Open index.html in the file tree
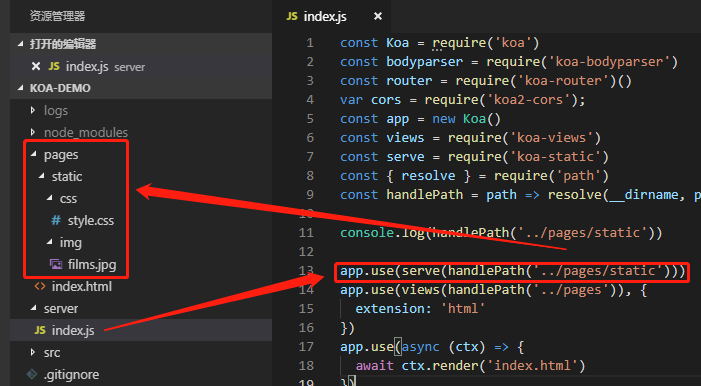The height and width of the screenshot is (386, 701). click(82, 286)
